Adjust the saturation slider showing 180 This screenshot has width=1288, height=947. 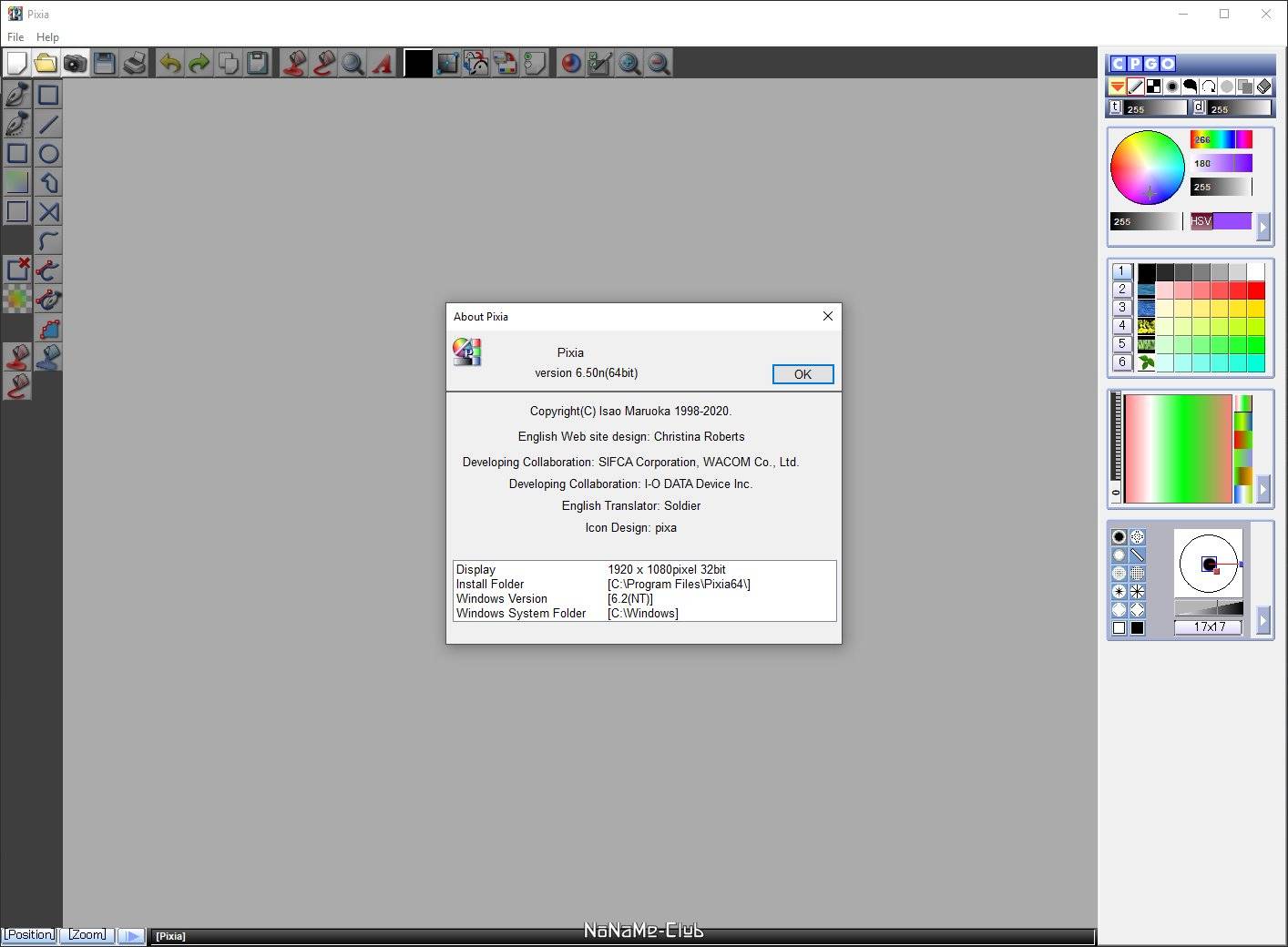click(1222, 163)
